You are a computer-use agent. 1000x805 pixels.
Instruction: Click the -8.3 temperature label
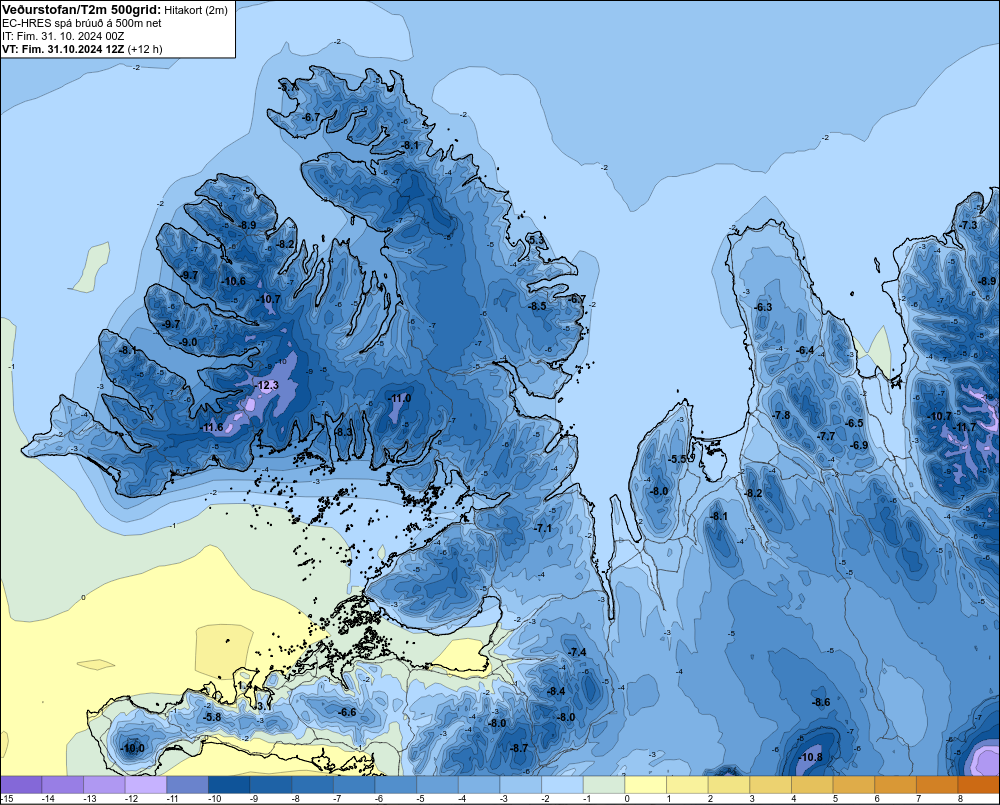pyautogui.click(x=344, y=432)
